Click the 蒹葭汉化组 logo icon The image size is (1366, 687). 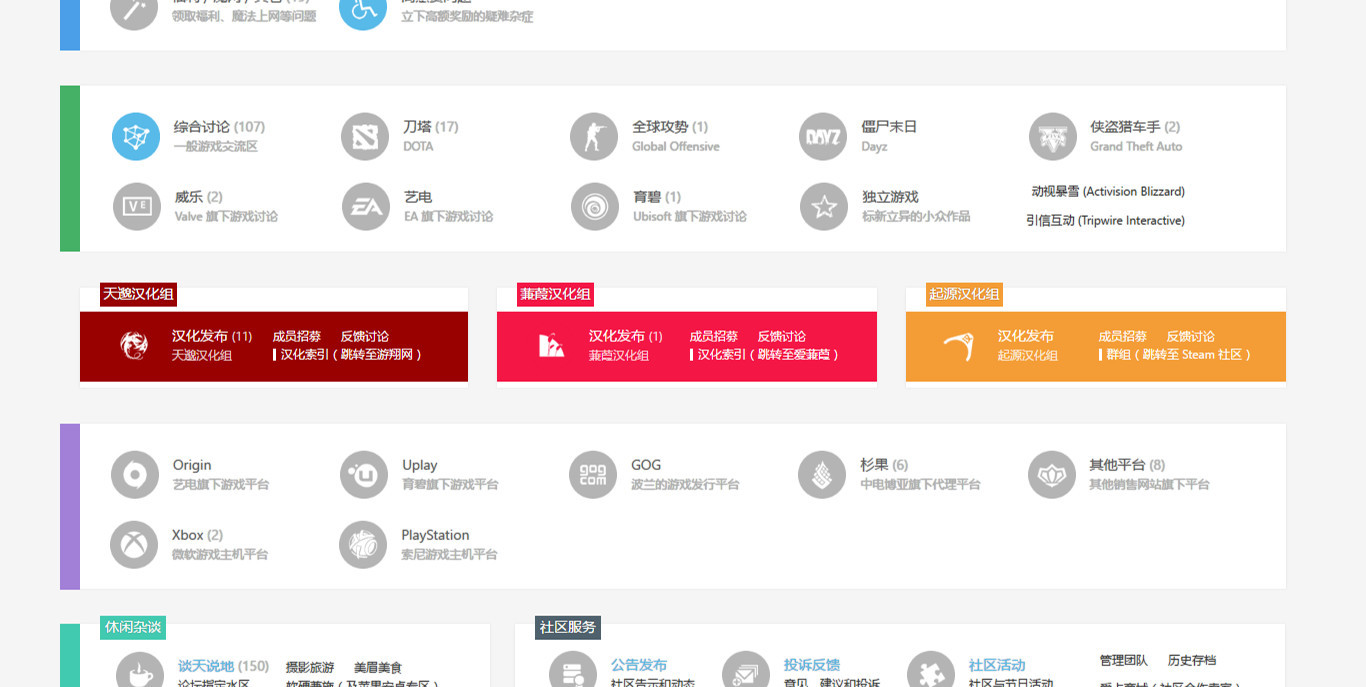point(551,346)
